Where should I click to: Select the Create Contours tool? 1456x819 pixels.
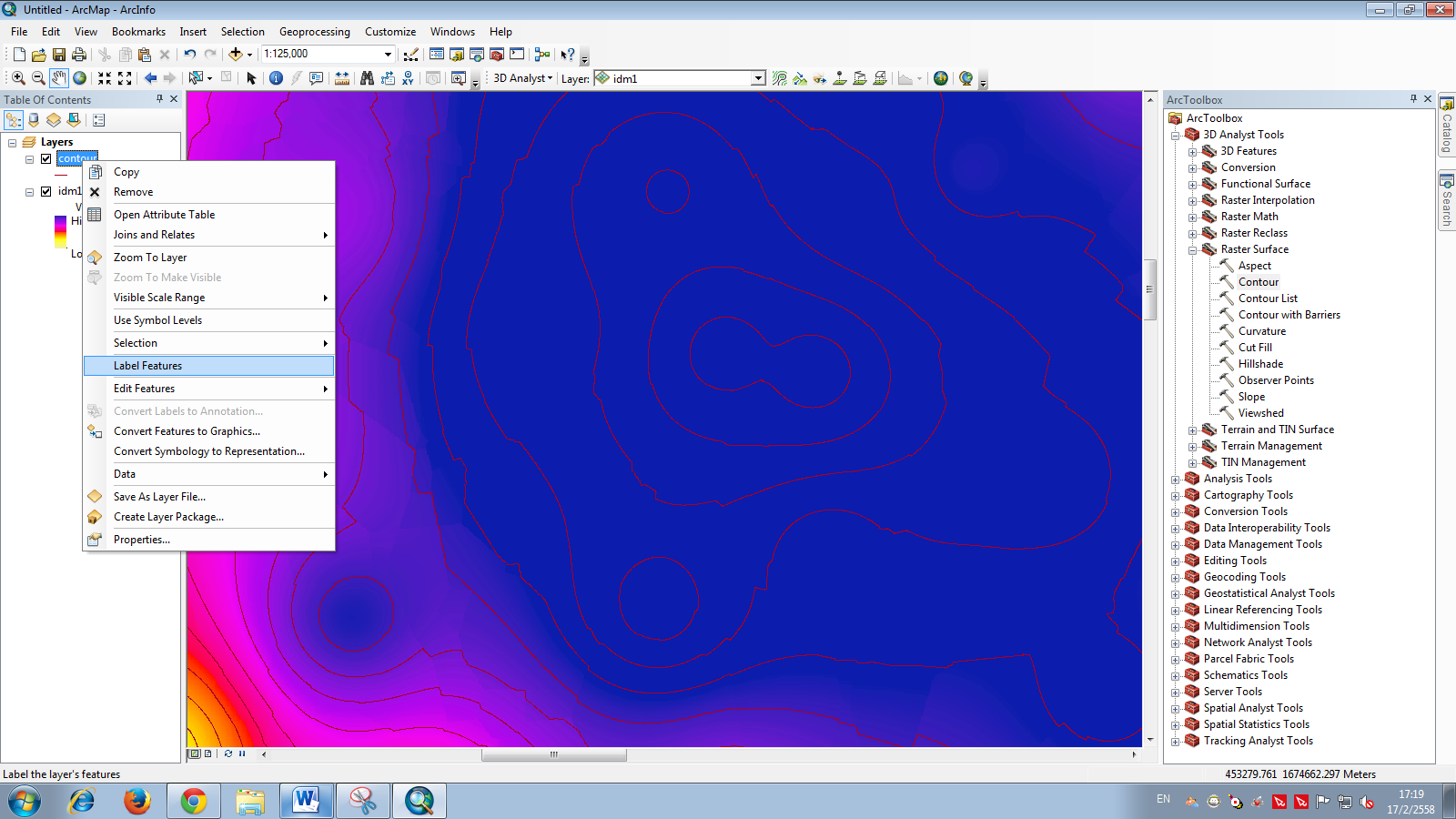click(x=780, y=78)
